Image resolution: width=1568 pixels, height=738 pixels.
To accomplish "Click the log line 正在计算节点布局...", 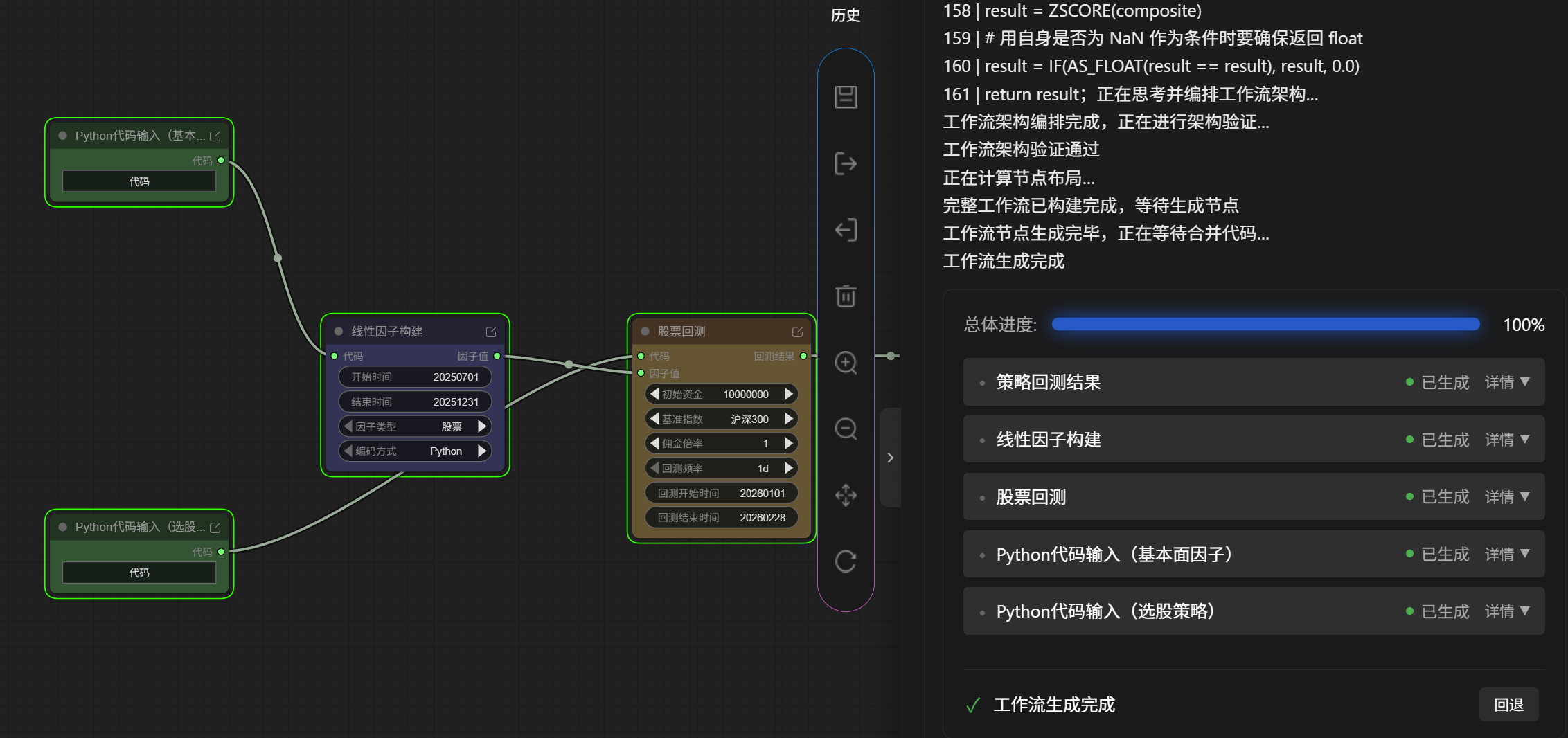I will 1019,178.
